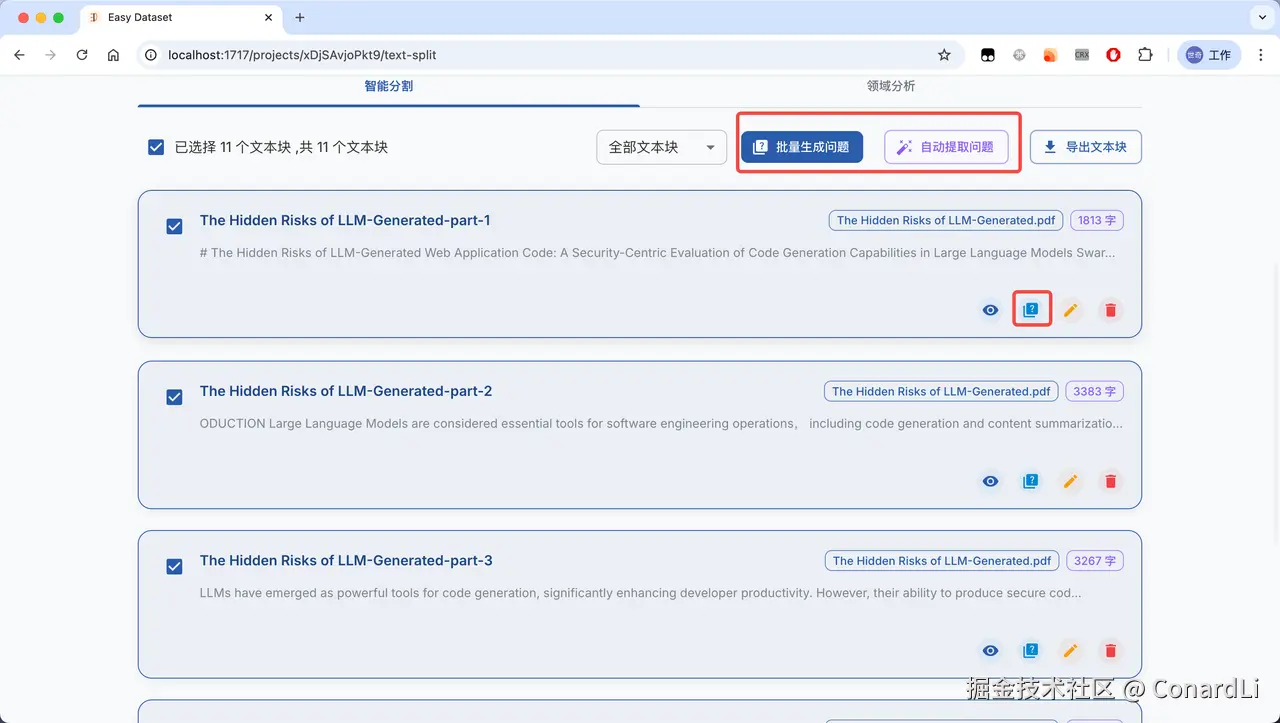Screen dimensions: 1280x723
Task: Click the CRX extension icon
Action: point(1082,55)
